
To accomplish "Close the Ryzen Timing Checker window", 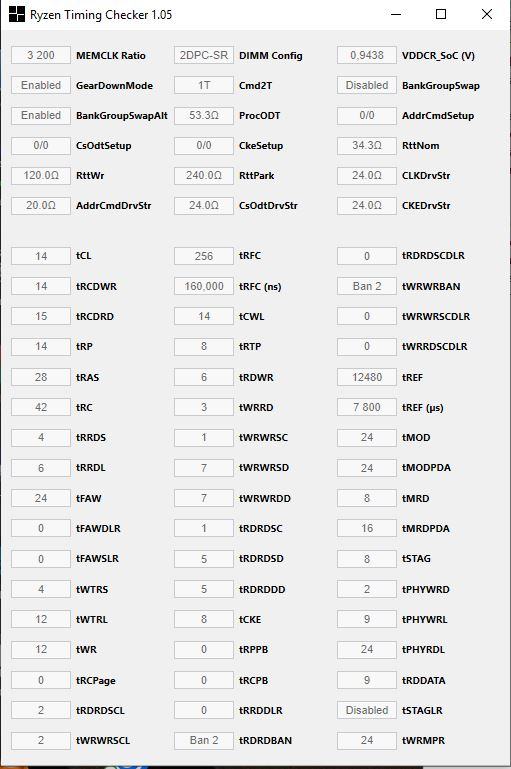I will [486, 14].
